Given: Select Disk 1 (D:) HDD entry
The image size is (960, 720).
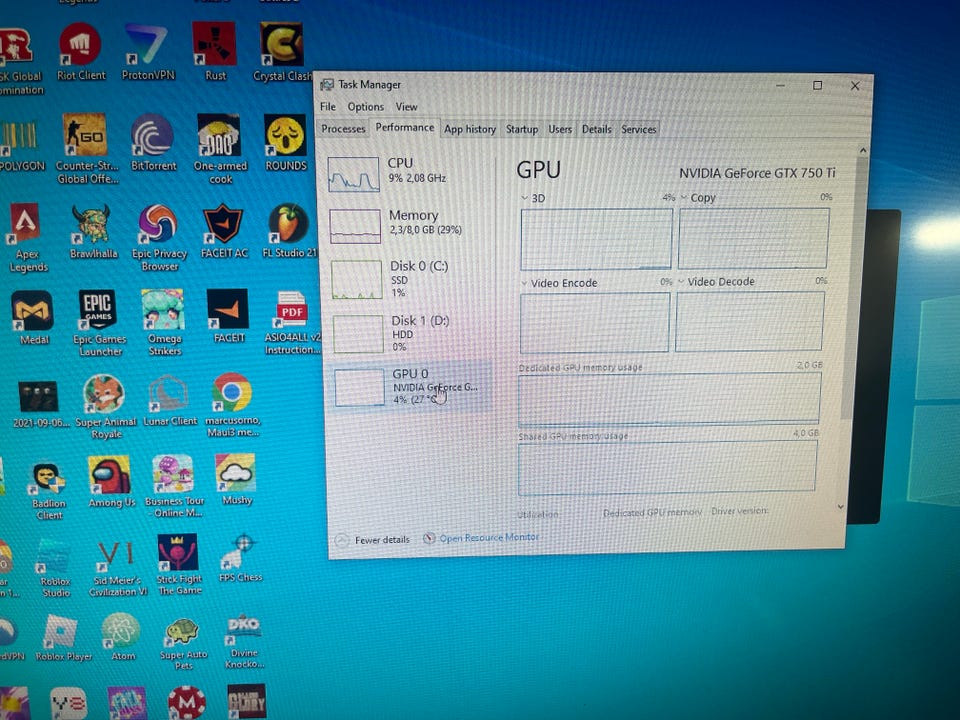Looking at the screenshot, I should tap(411, 333).
